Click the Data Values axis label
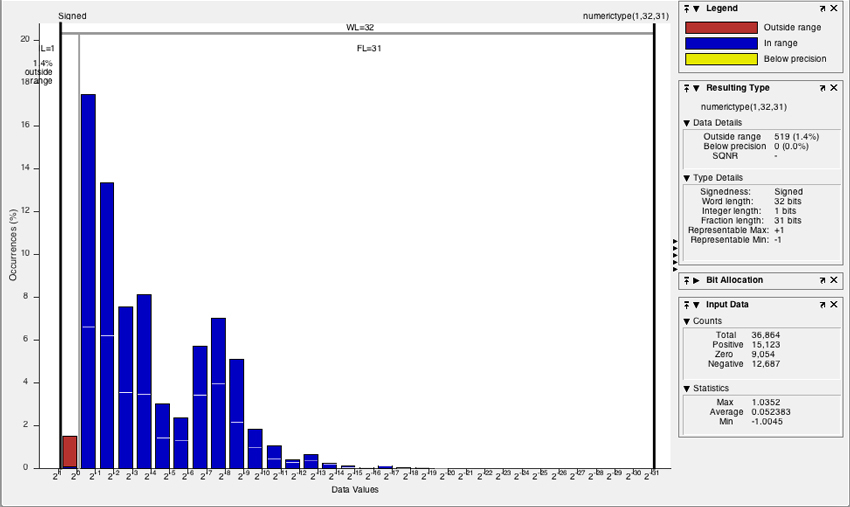The height and width of the screenshot is (507, 850). coord(355,490)
